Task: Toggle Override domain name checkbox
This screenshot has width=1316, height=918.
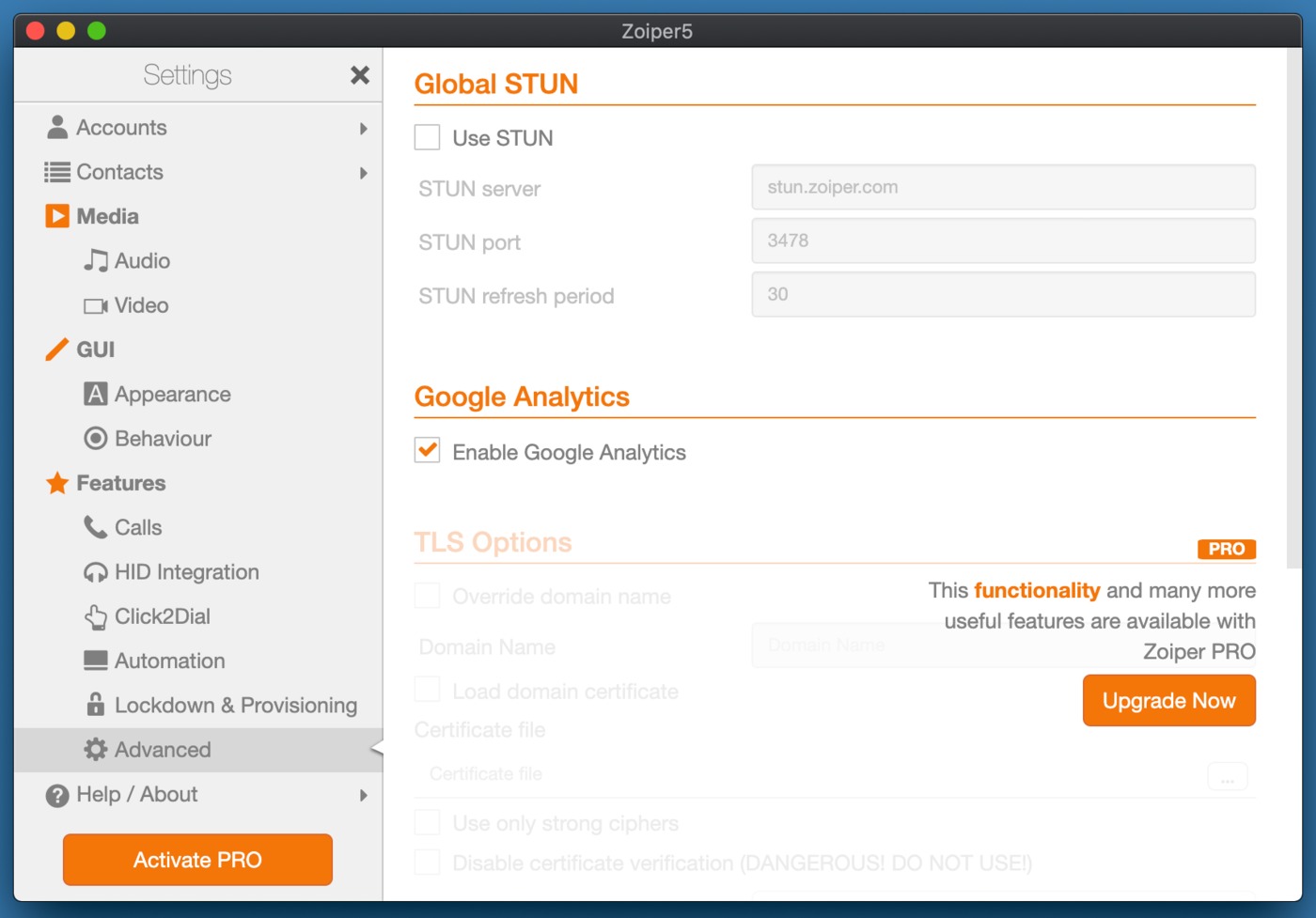Action: 428,596
